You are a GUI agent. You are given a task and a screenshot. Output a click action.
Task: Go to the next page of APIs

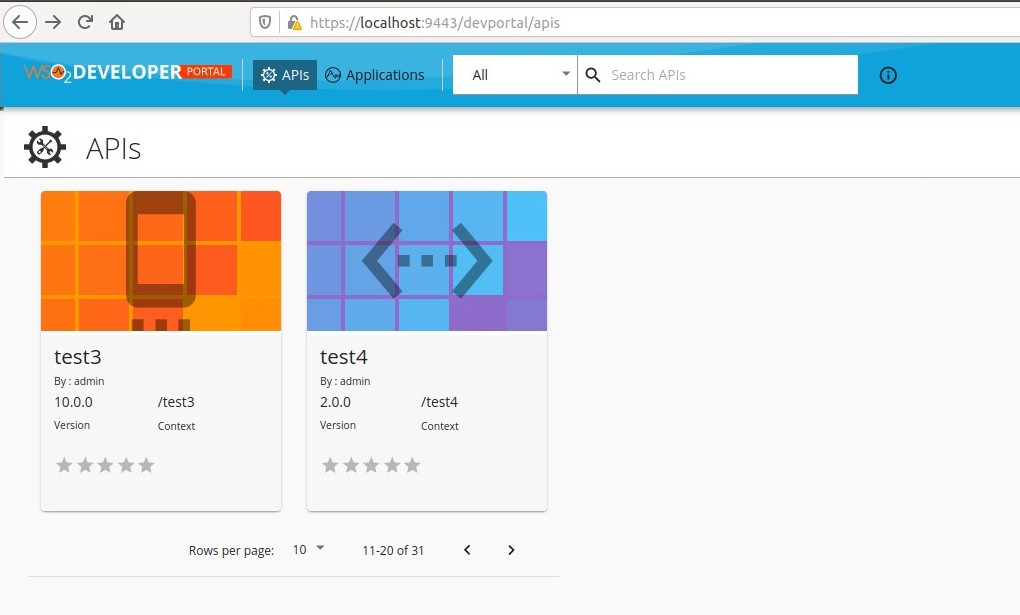pyautogui.click(x=511, y=550)
